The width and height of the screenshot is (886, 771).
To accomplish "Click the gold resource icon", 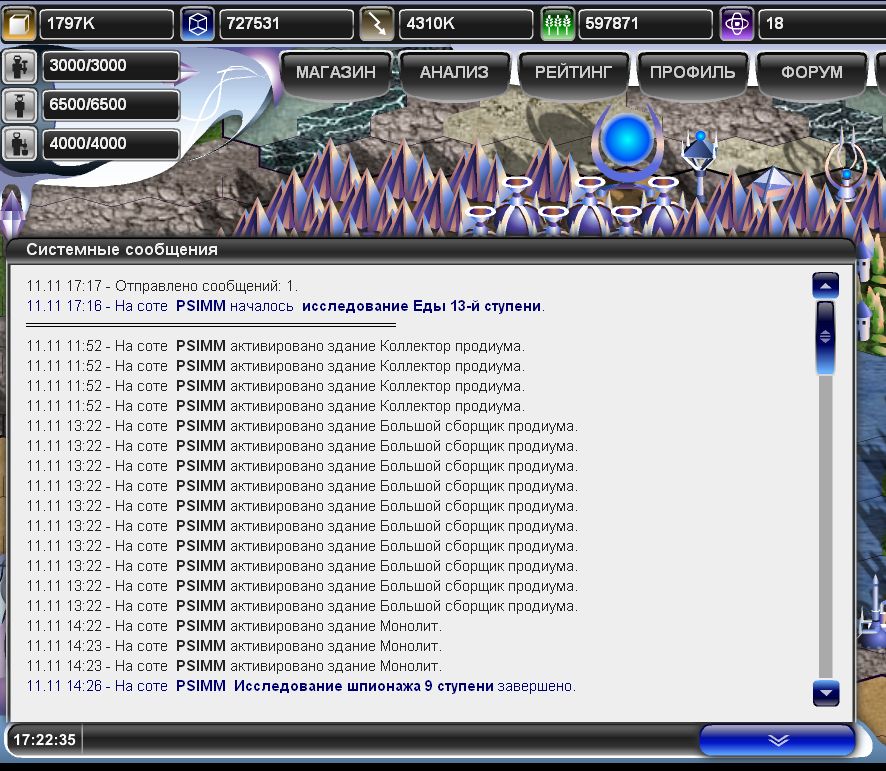I will pyautogui.click(x=19, y=24).
